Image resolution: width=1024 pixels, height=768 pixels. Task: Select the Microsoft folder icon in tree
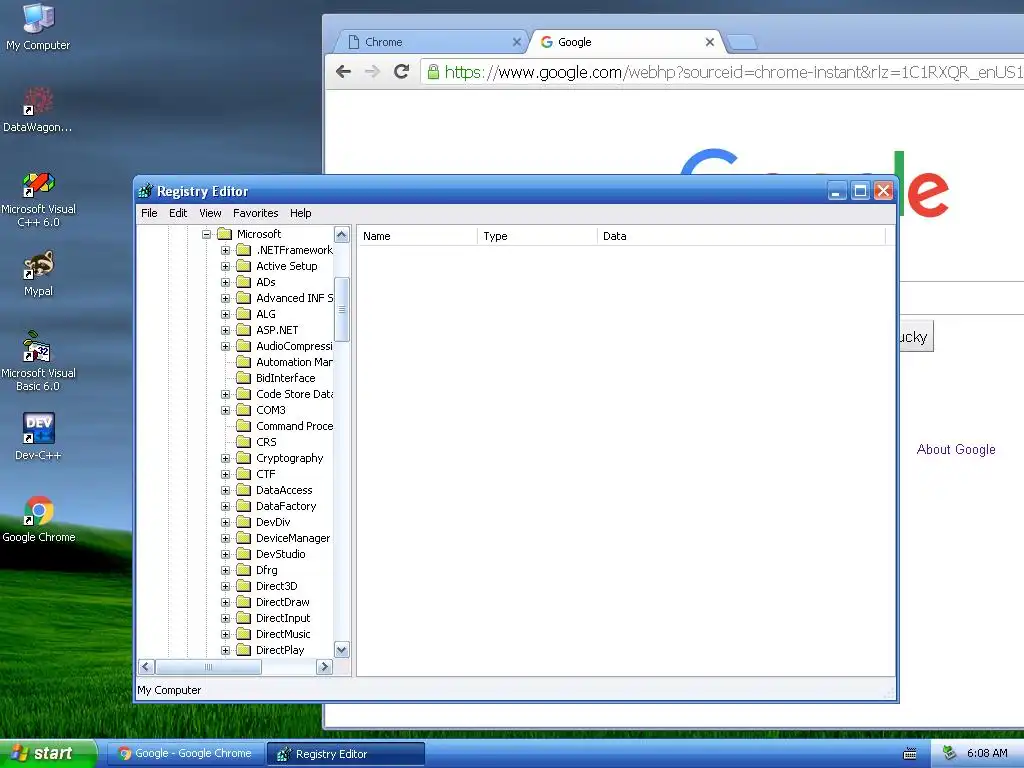click(x=225, y=234)
